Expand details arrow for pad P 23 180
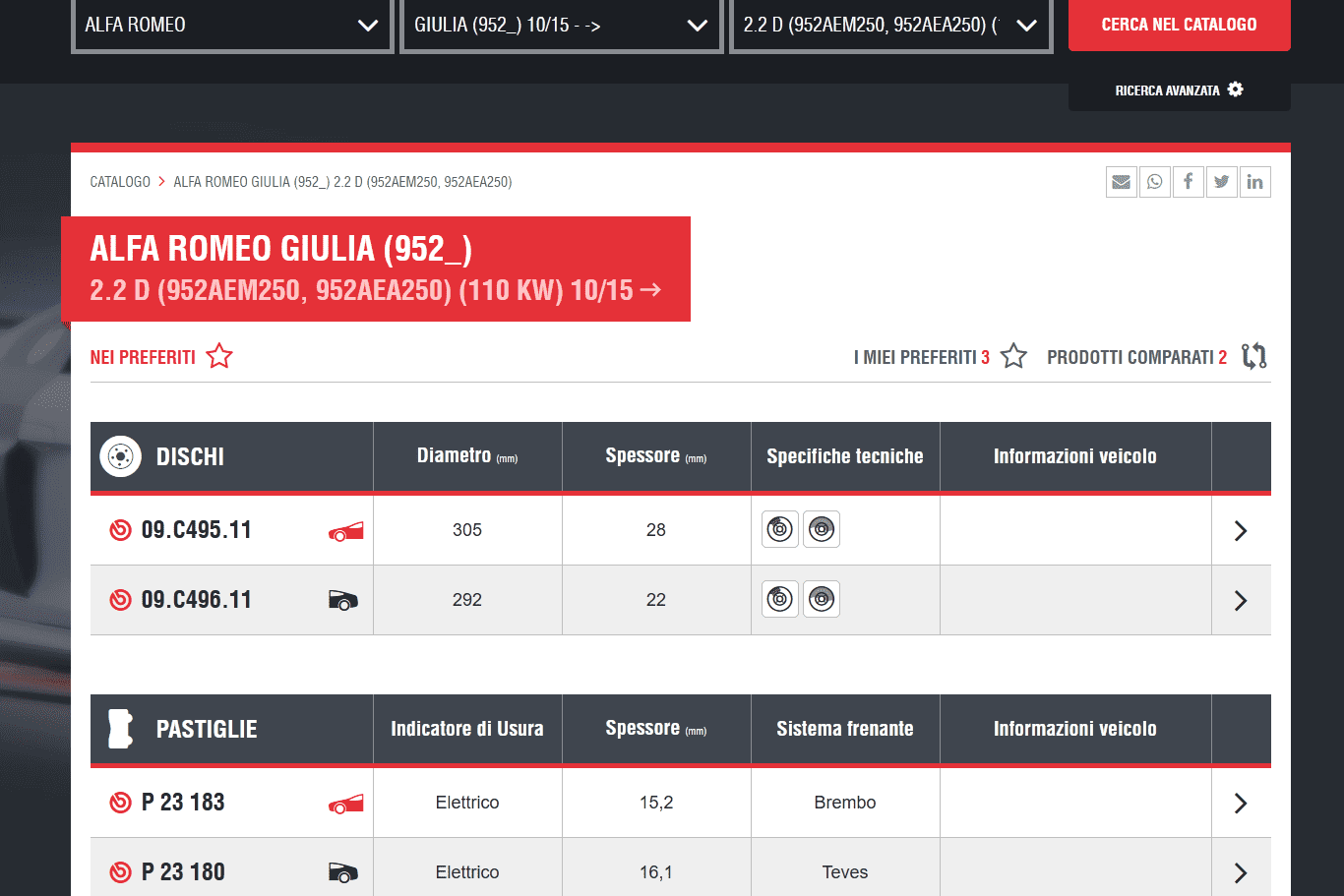 point(1241,873)
